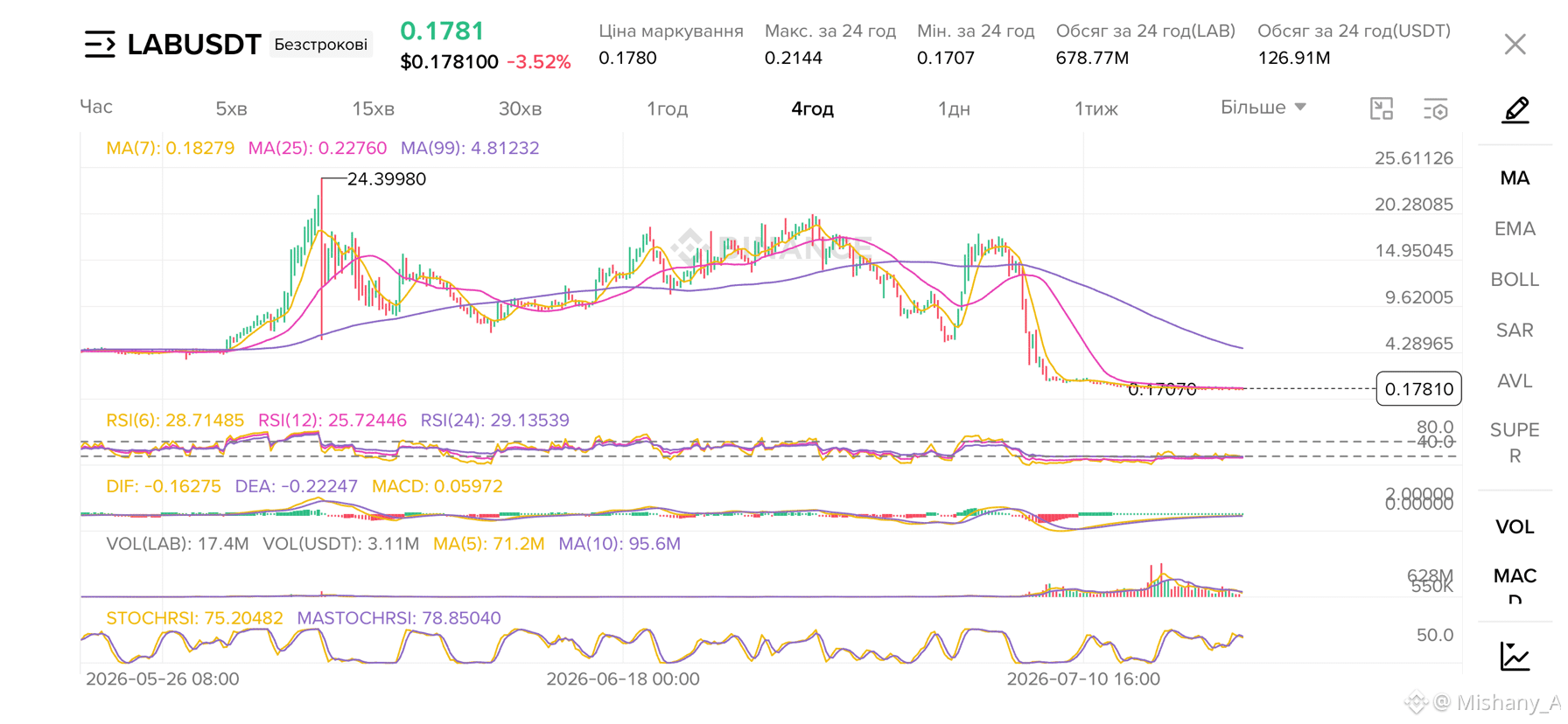The image size is (1568, 724).
Task: Click the 24.39980 high price marker
Action: click(387, 179)
